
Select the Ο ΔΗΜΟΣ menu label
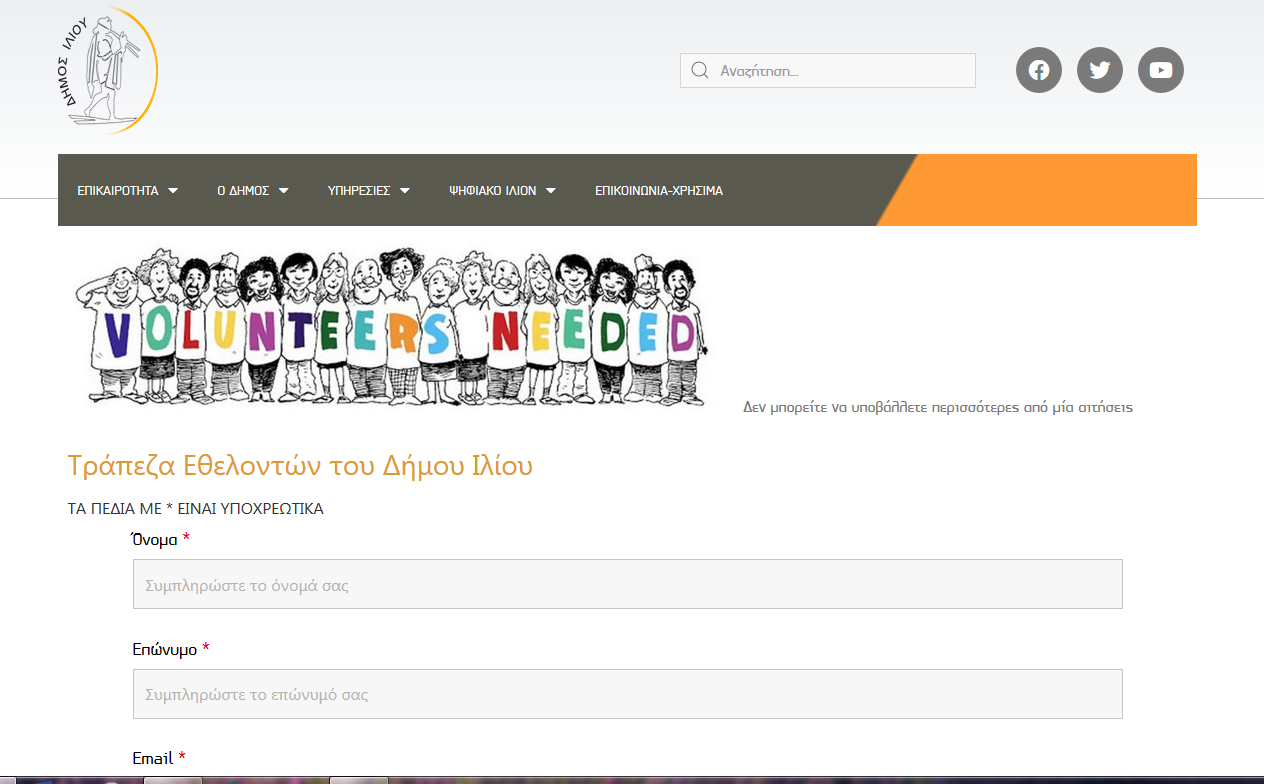click(x=243, y=191)
